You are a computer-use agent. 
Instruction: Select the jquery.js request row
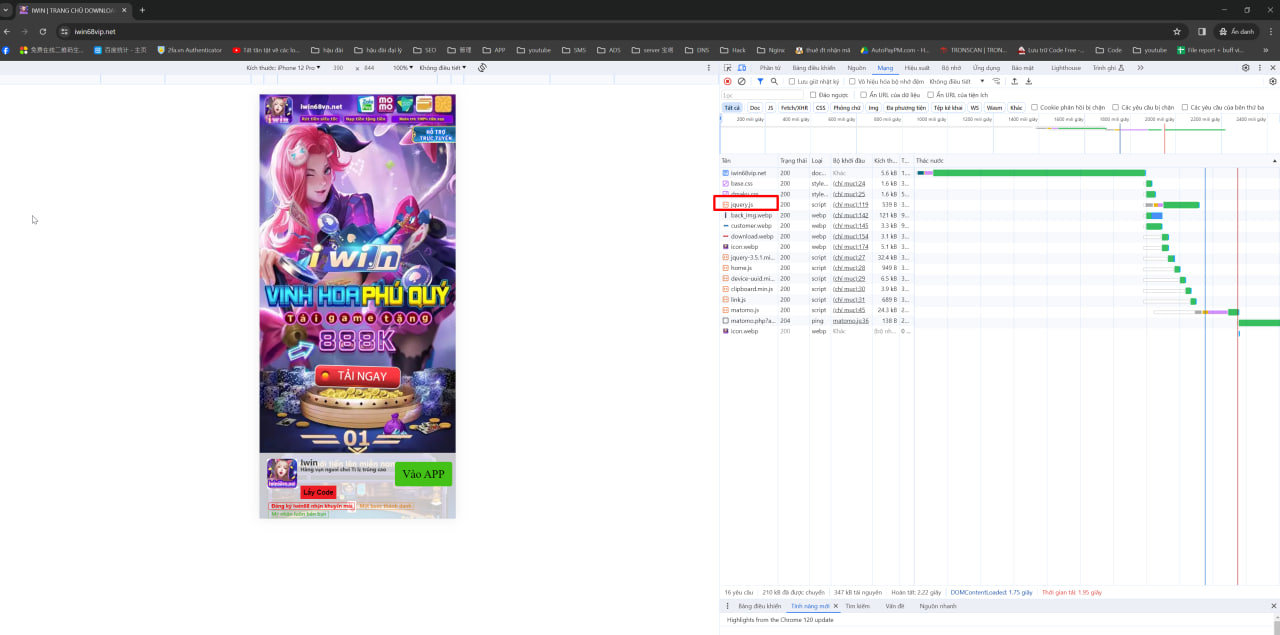pyautogui.click(x=998, y=204)
